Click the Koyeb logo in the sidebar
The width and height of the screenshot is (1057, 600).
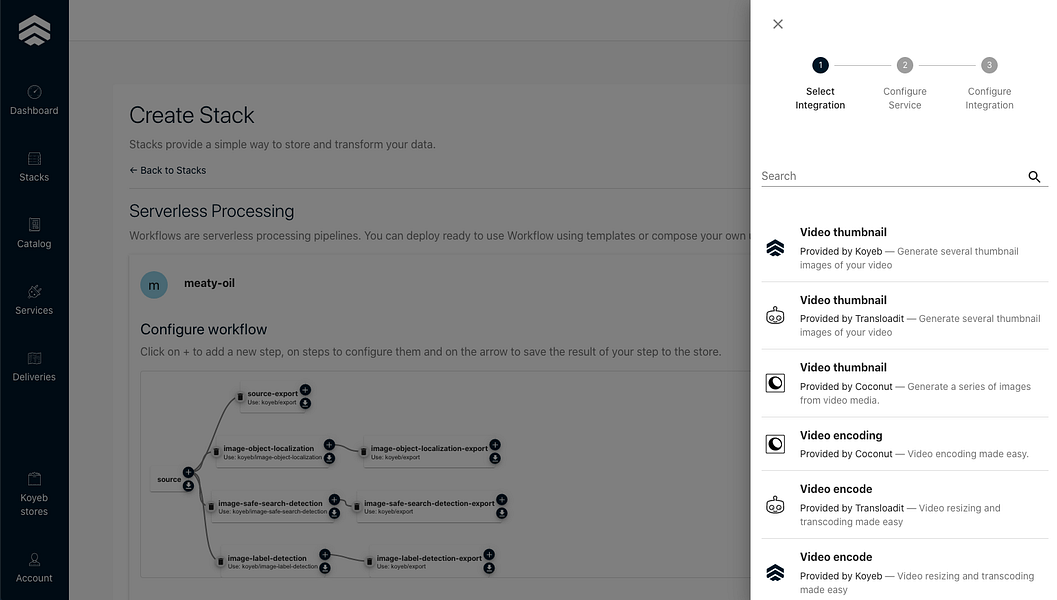point(34,31)
